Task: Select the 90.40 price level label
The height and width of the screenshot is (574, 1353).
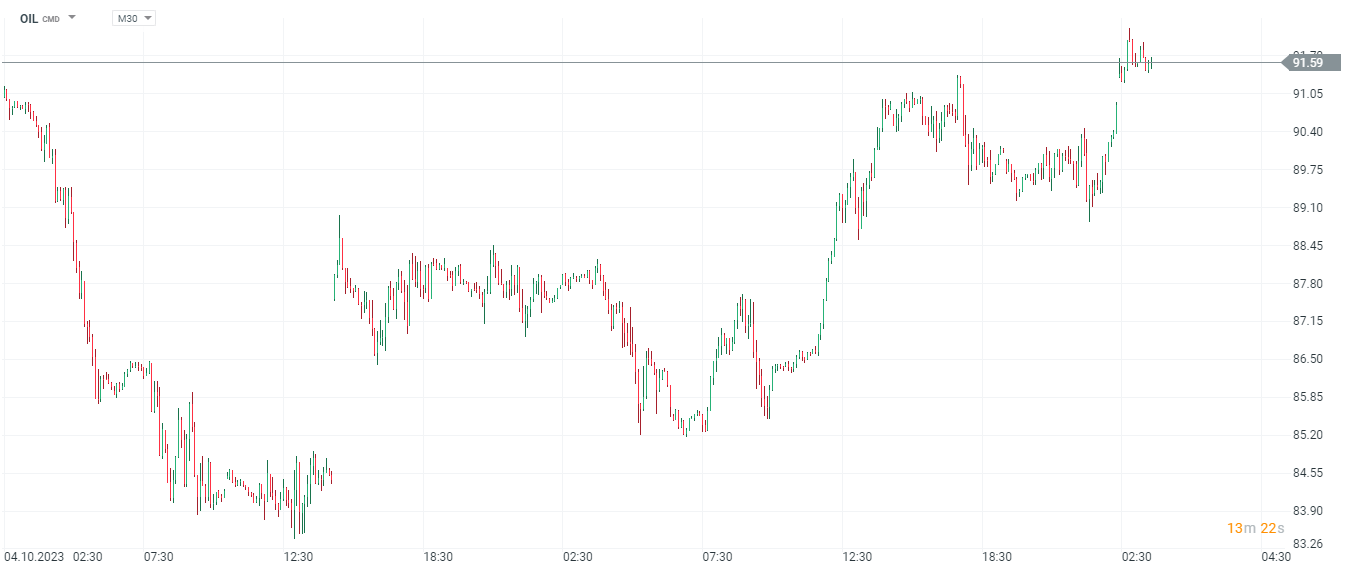Action: [x=1307, y=132]
